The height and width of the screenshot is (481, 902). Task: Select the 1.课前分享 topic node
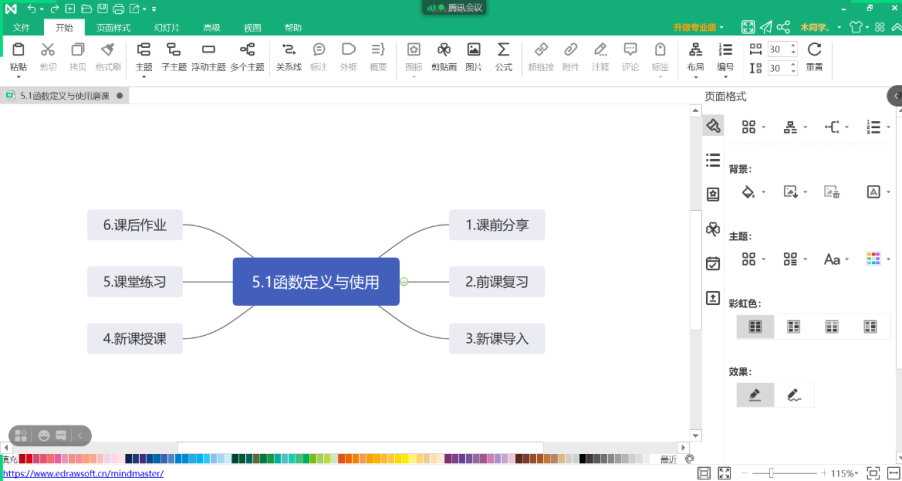pyautogui.click(x=497, y=225)
